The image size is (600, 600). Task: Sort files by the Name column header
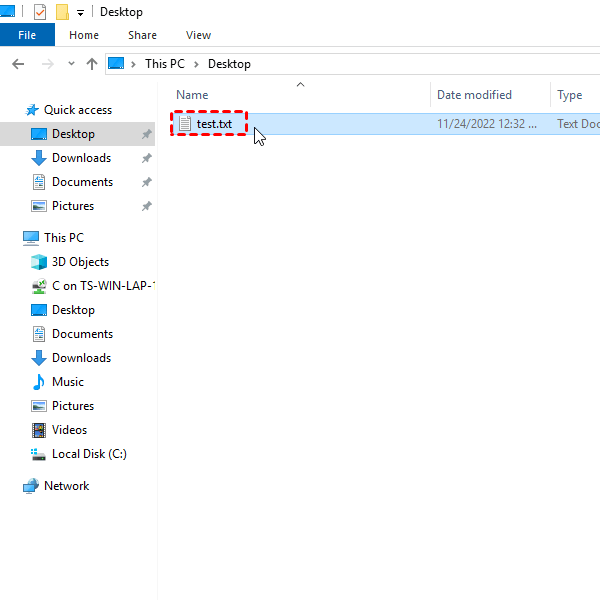[x=192, y=95]
